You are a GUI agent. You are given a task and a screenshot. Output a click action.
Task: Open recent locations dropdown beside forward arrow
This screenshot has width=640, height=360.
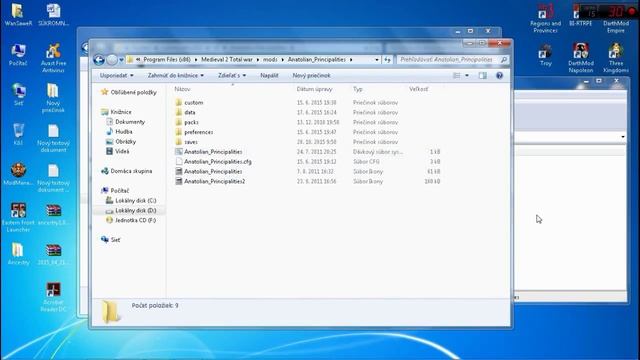pyautogui.click(x=121, y=60)
